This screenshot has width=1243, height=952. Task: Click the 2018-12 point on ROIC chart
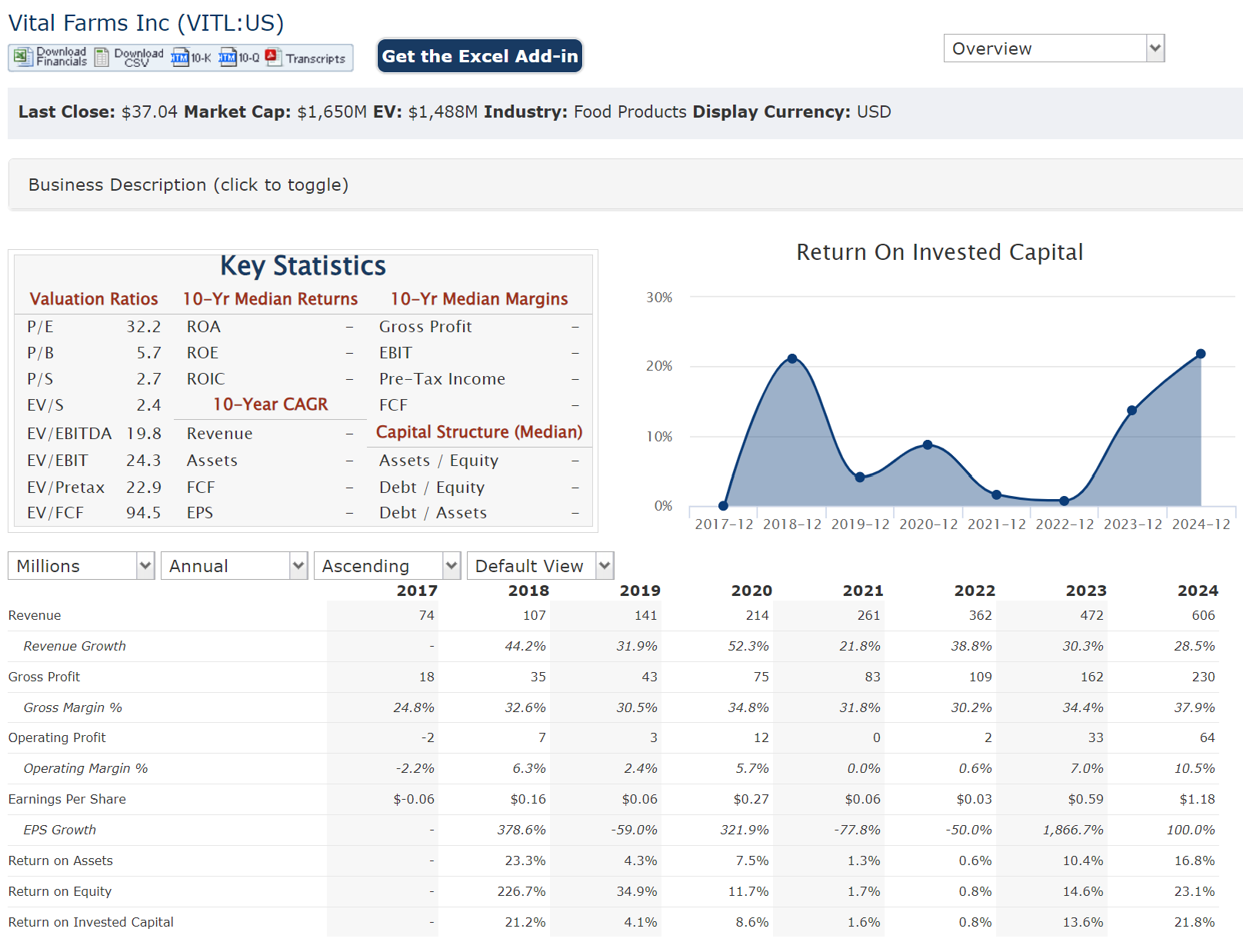pos(792,358)
